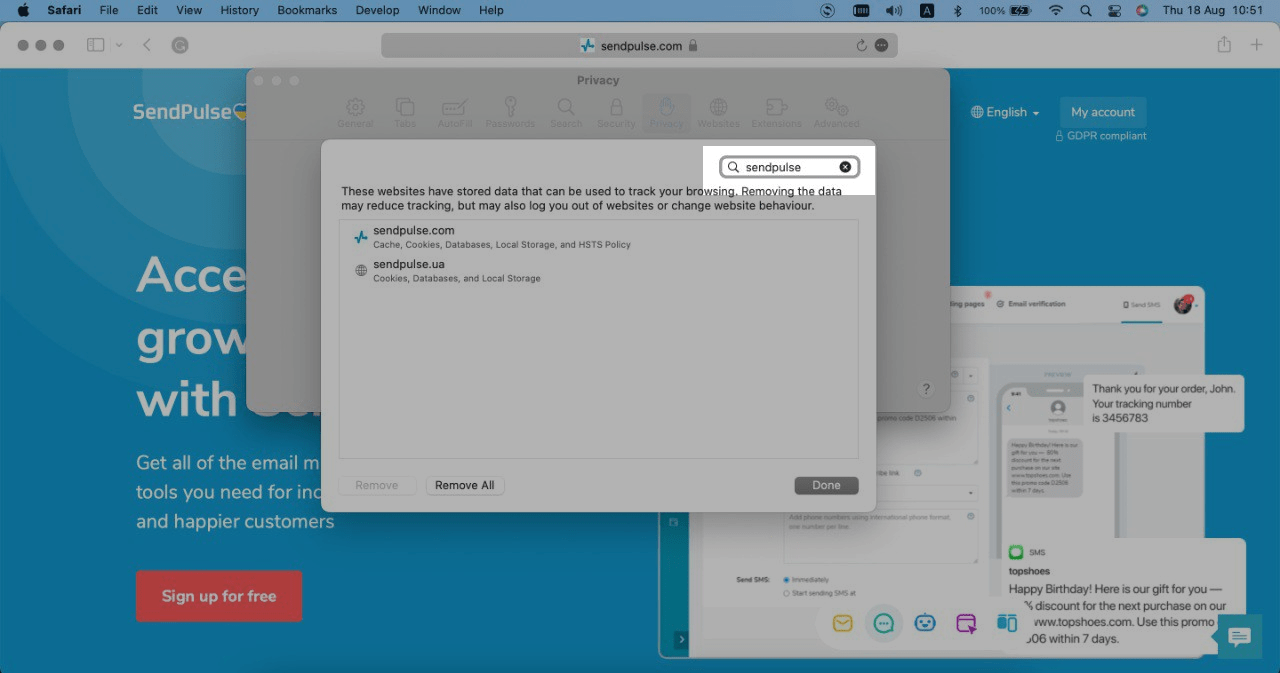
Task: Click Done to close the sheet
Action: pyautogui.click(x=826, y=485)
